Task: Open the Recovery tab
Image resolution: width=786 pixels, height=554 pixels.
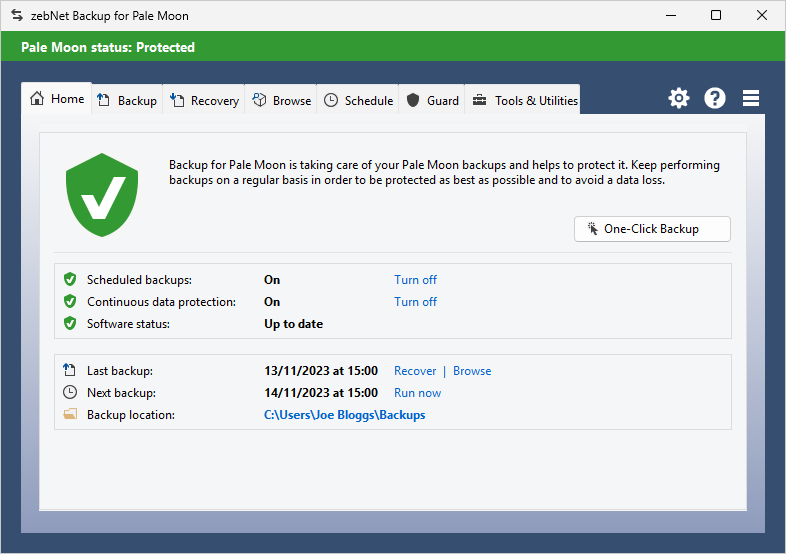Action: click(205, 101)
